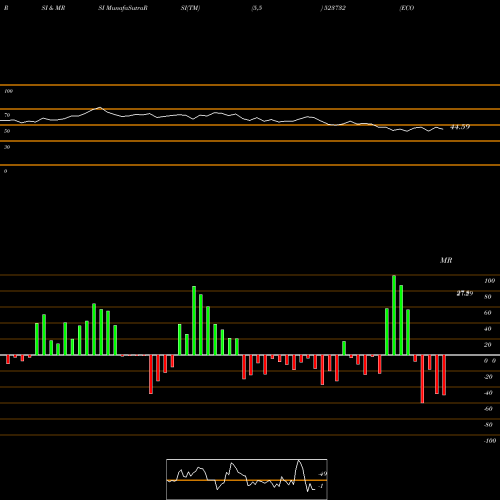This screenshot has width=500, height=500.
Task: Select the tallest green MR bar
Action: 394,315
